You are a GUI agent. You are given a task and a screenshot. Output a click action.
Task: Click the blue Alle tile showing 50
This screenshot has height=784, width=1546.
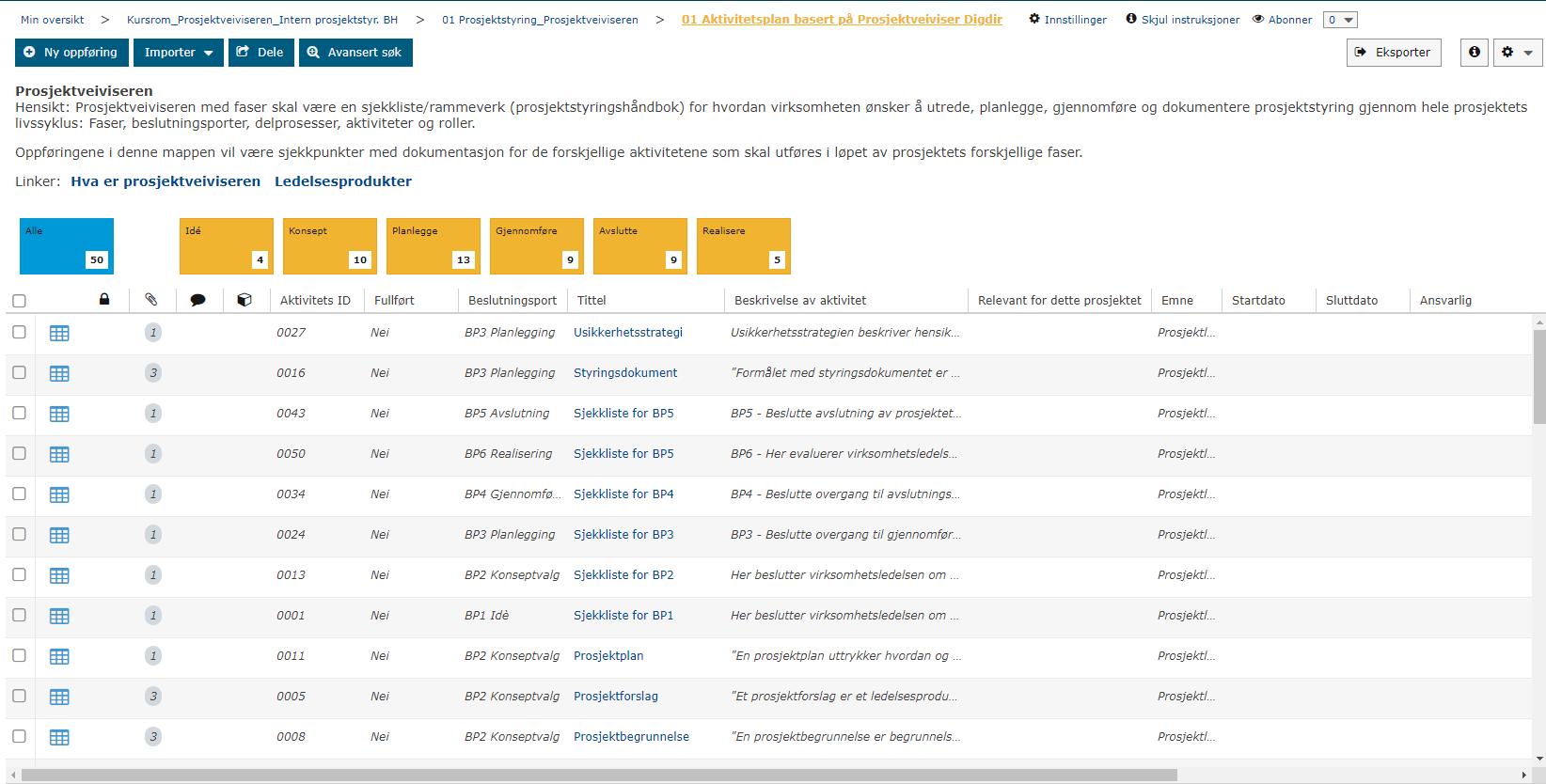coord(66,245)
